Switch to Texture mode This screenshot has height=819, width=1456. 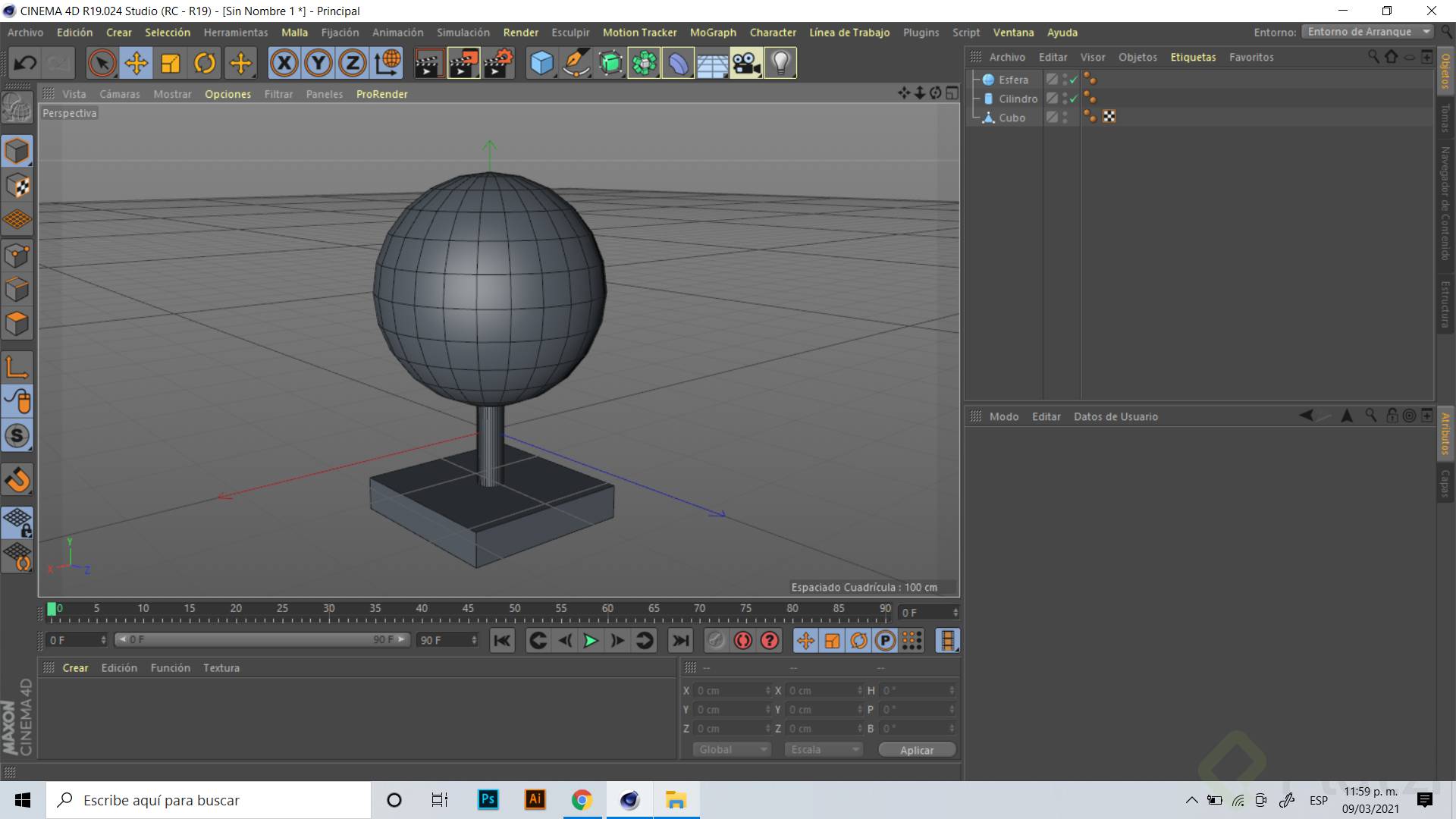(17, 186)
